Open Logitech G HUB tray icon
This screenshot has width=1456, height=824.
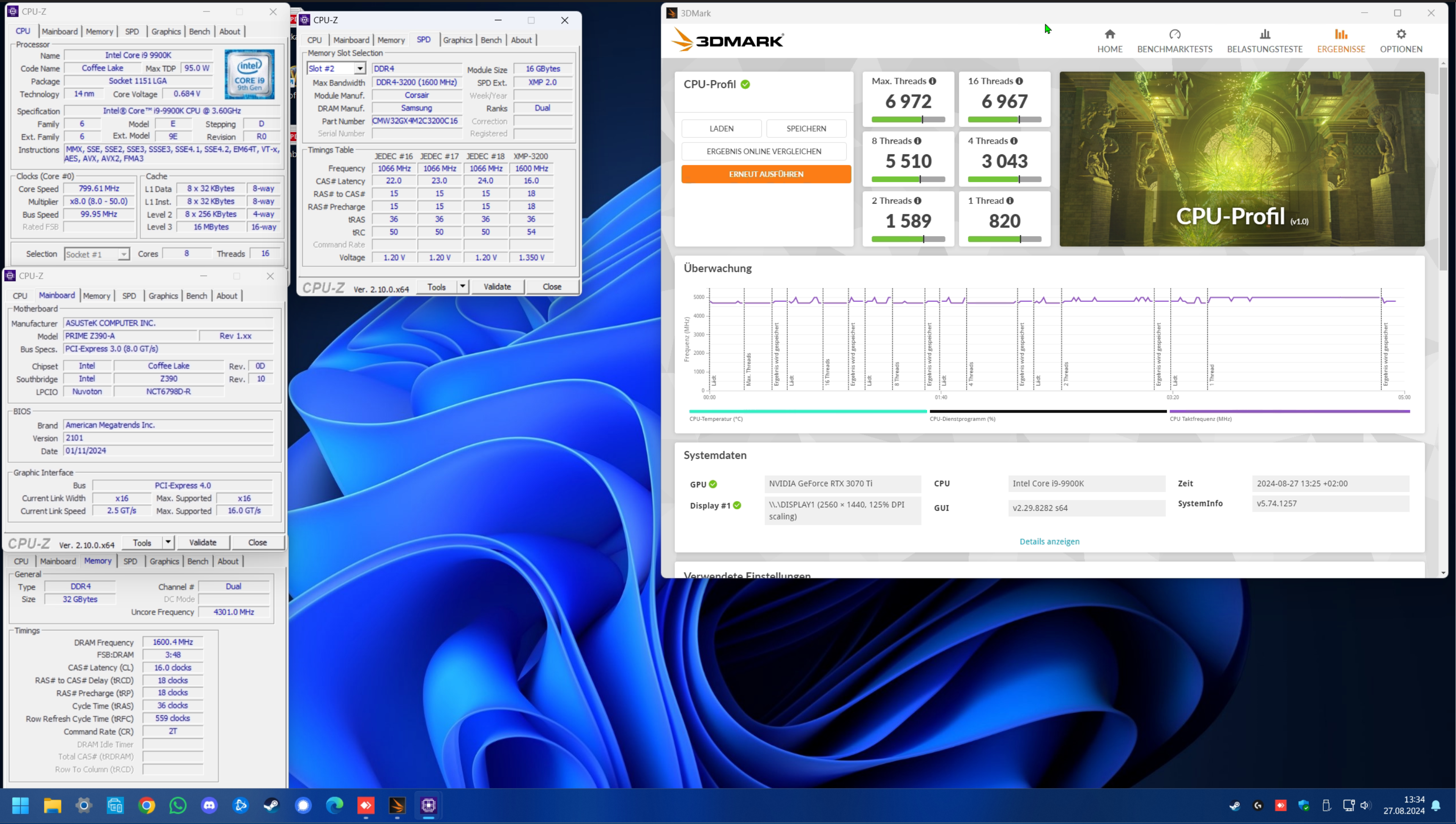tap(1258, 805)
